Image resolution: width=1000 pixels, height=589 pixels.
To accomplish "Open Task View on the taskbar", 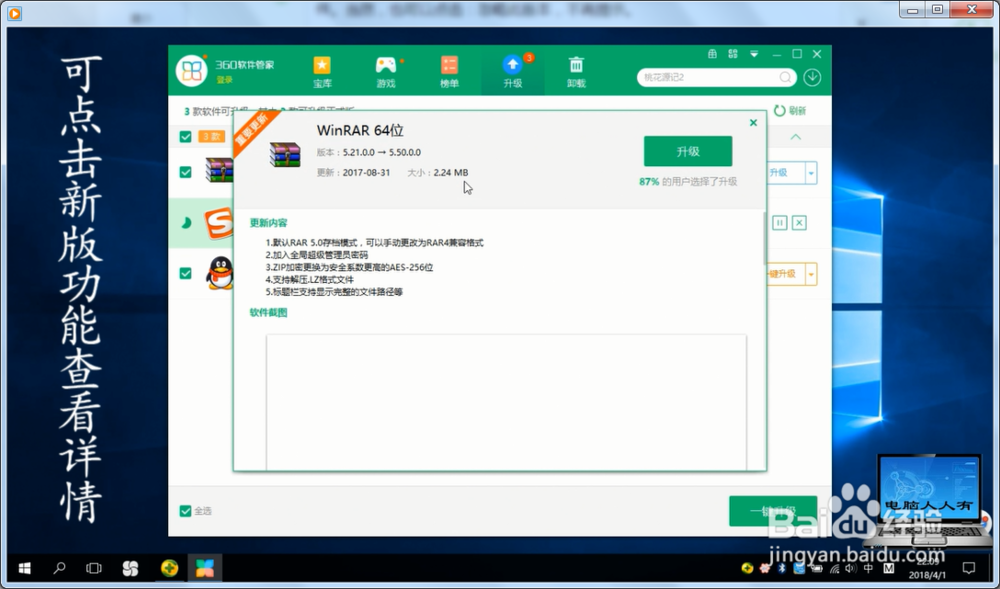I will pos(94,568).
